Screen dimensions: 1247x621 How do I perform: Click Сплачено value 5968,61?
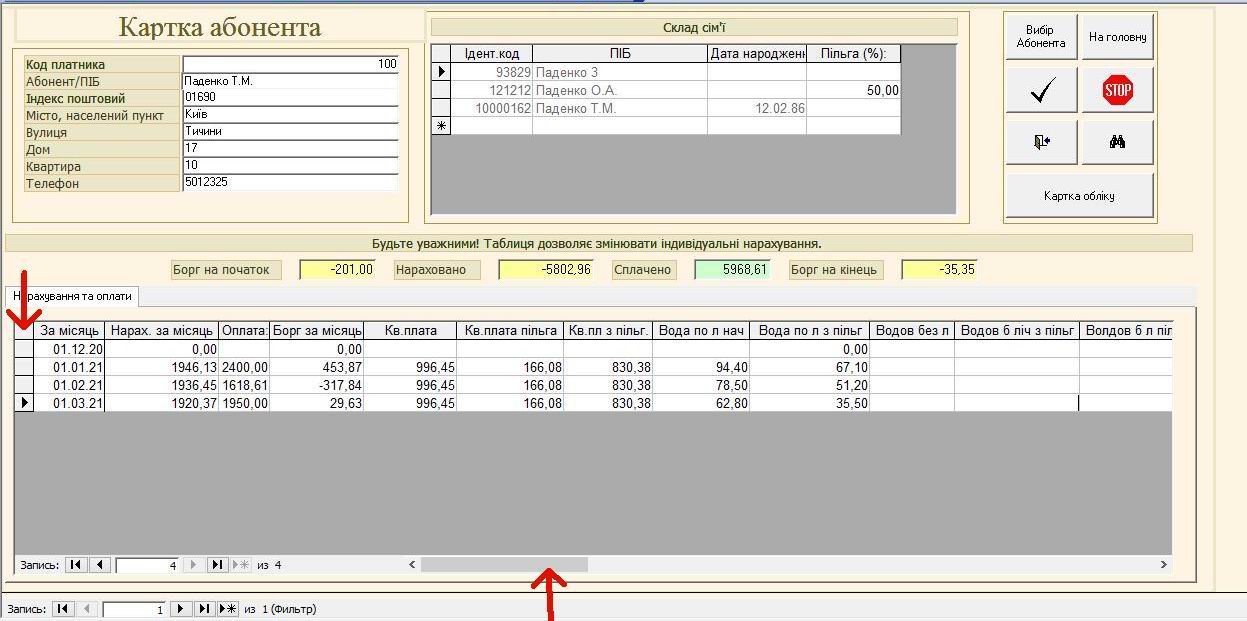pyautogui.click(x=732, y=269)
